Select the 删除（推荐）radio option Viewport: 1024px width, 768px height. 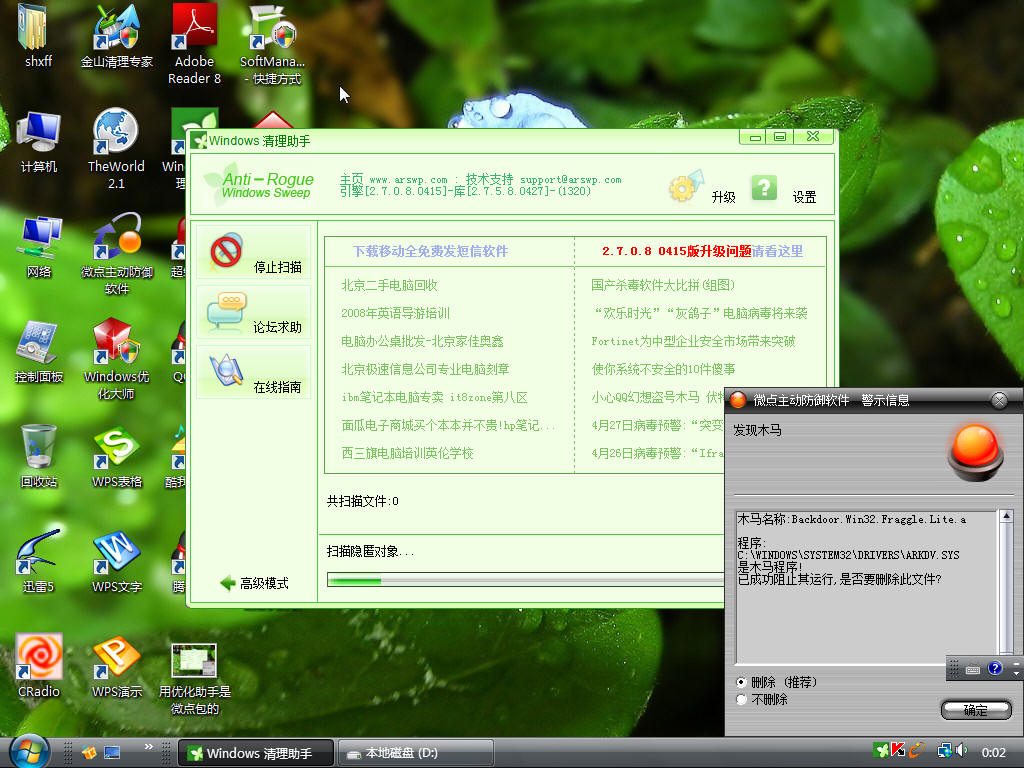[x=741, y=682]
